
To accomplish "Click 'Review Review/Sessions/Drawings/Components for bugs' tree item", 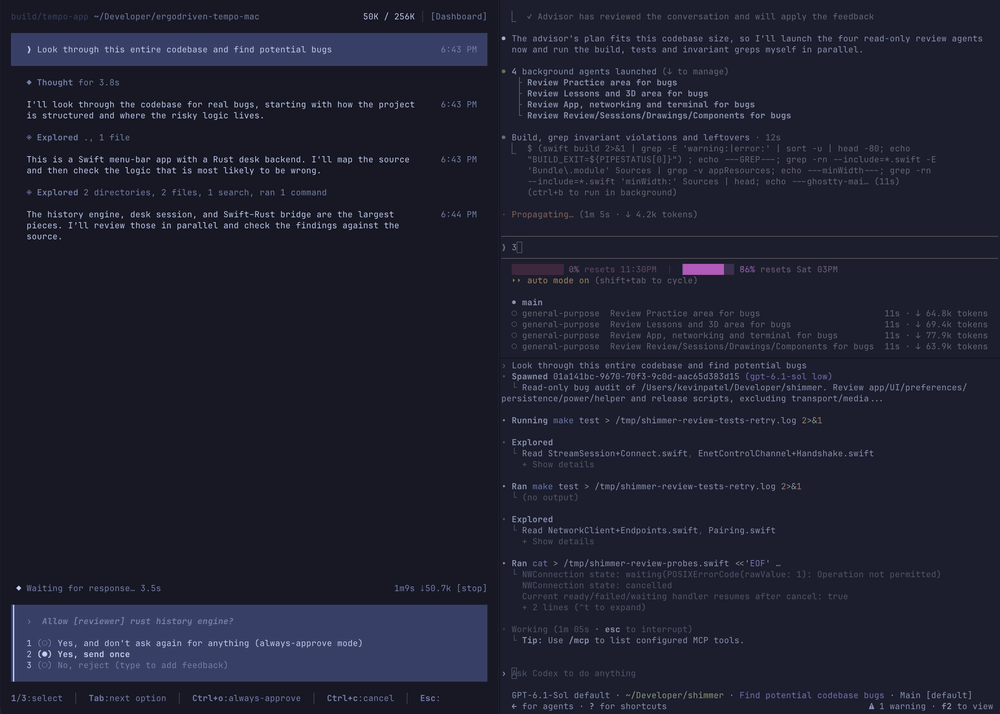I will click(659, 115).
